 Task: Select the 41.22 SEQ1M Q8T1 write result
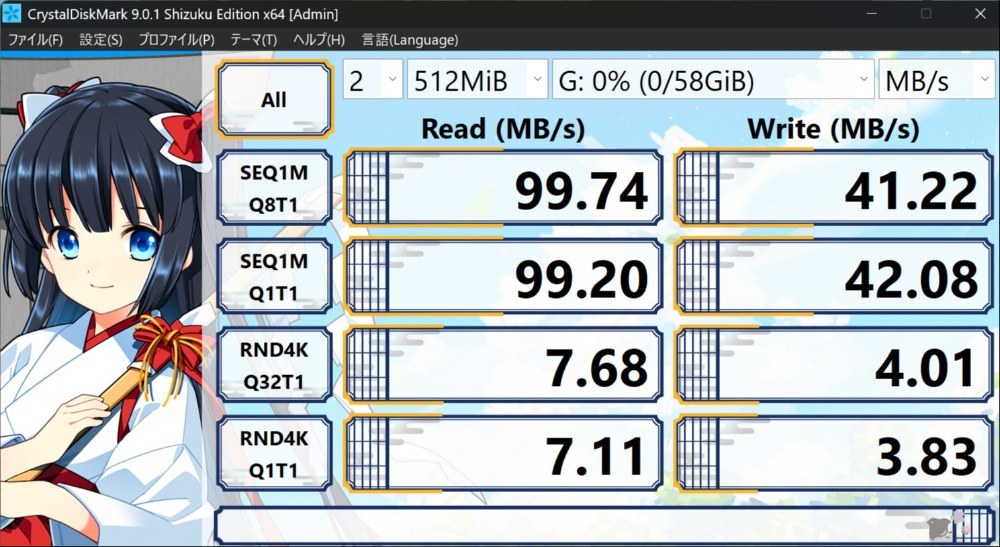tap(834, 188)
